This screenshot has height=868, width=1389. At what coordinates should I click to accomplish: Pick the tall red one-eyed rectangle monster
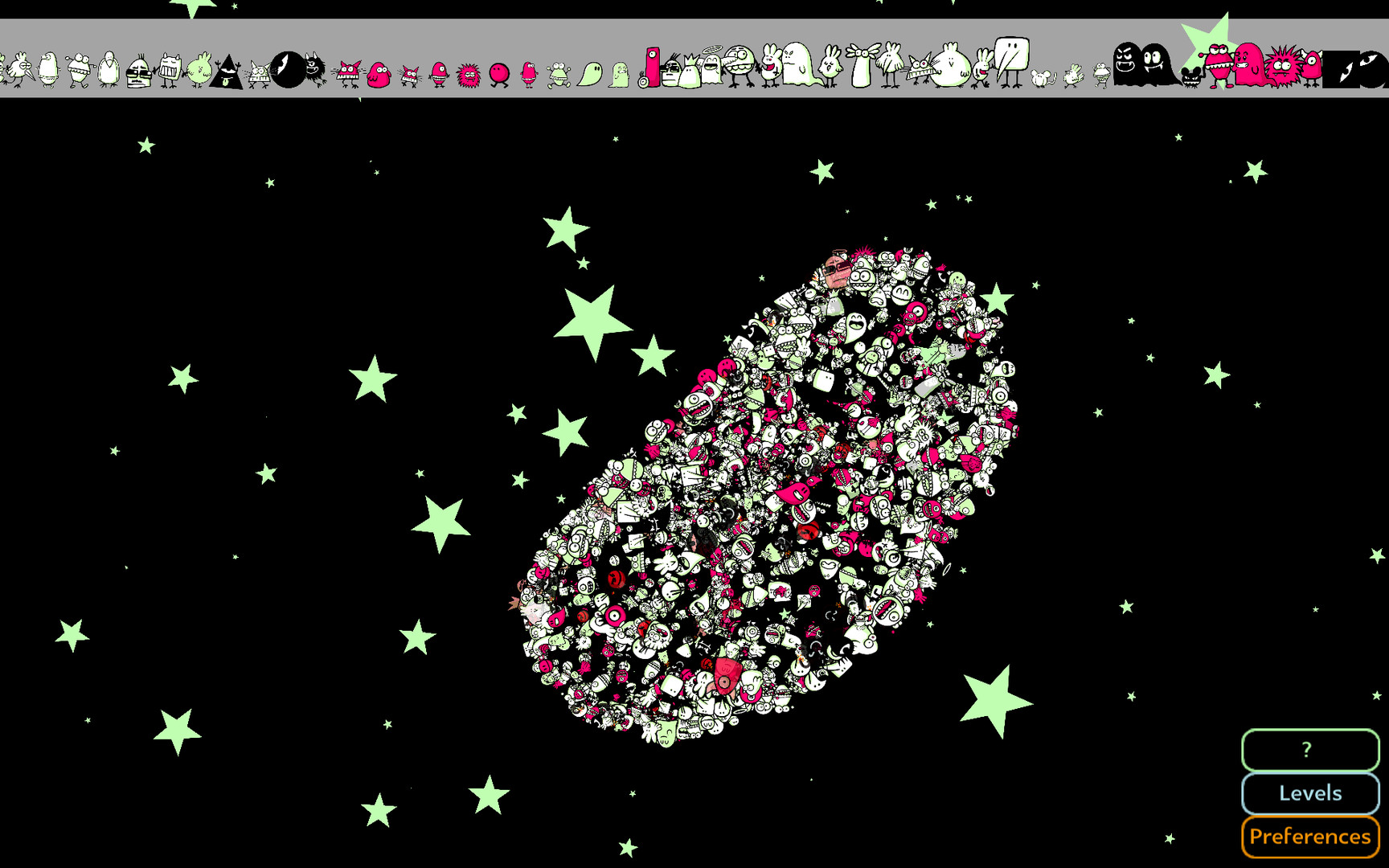click(652, 66)
